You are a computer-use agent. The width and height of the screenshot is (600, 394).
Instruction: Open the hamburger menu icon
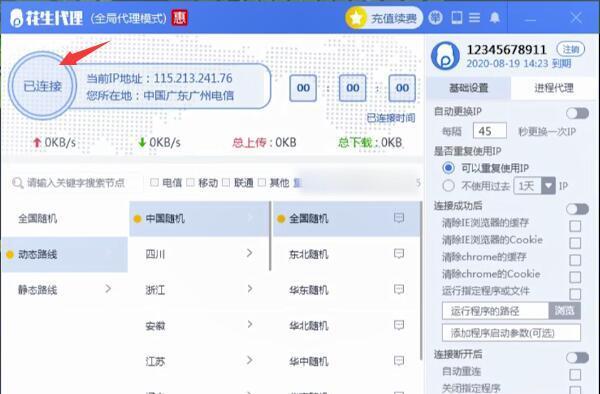click(474, 18)
